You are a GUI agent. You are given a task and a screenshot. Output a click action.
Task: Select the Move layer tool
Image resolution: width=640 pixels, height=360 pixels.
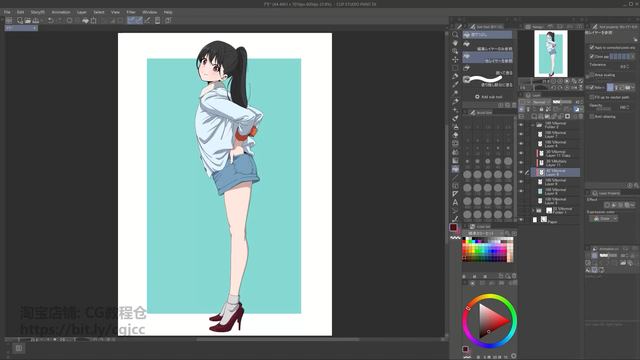coord(455,60)
